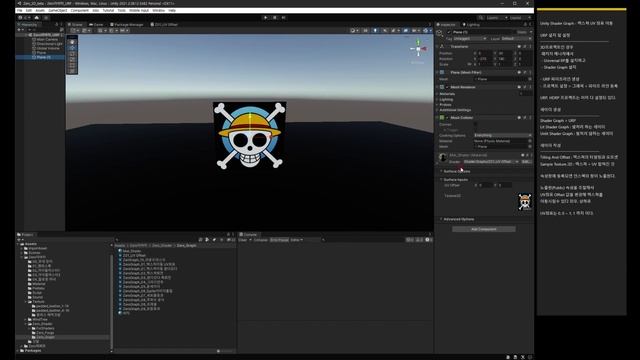Open the Transform component context menu icon
Screen dimensions: 640x360
point(530,47)
